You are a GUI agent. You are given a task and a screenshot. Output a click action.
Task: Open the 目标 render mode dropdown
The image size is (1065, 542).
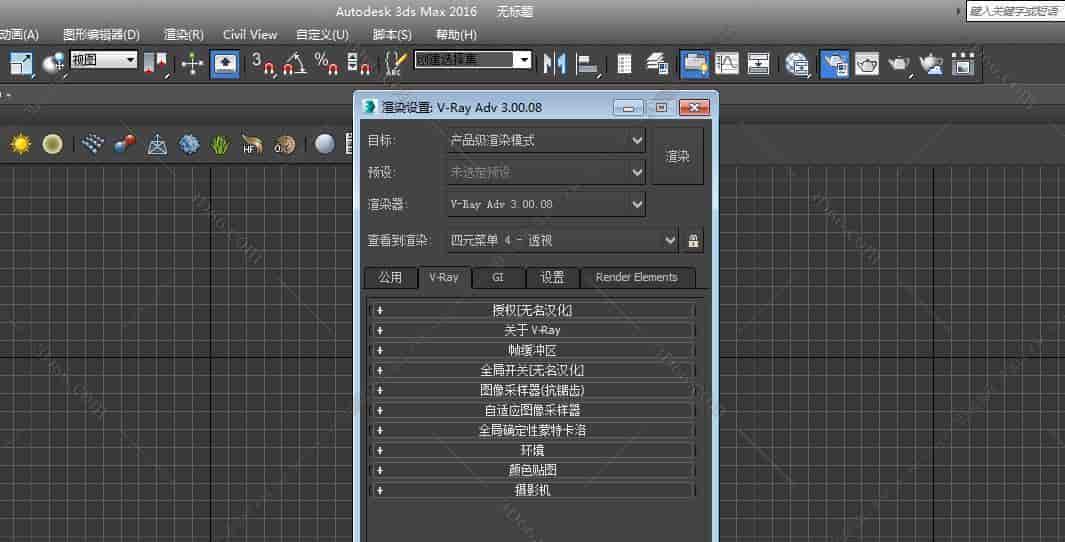tap(545, 141)
